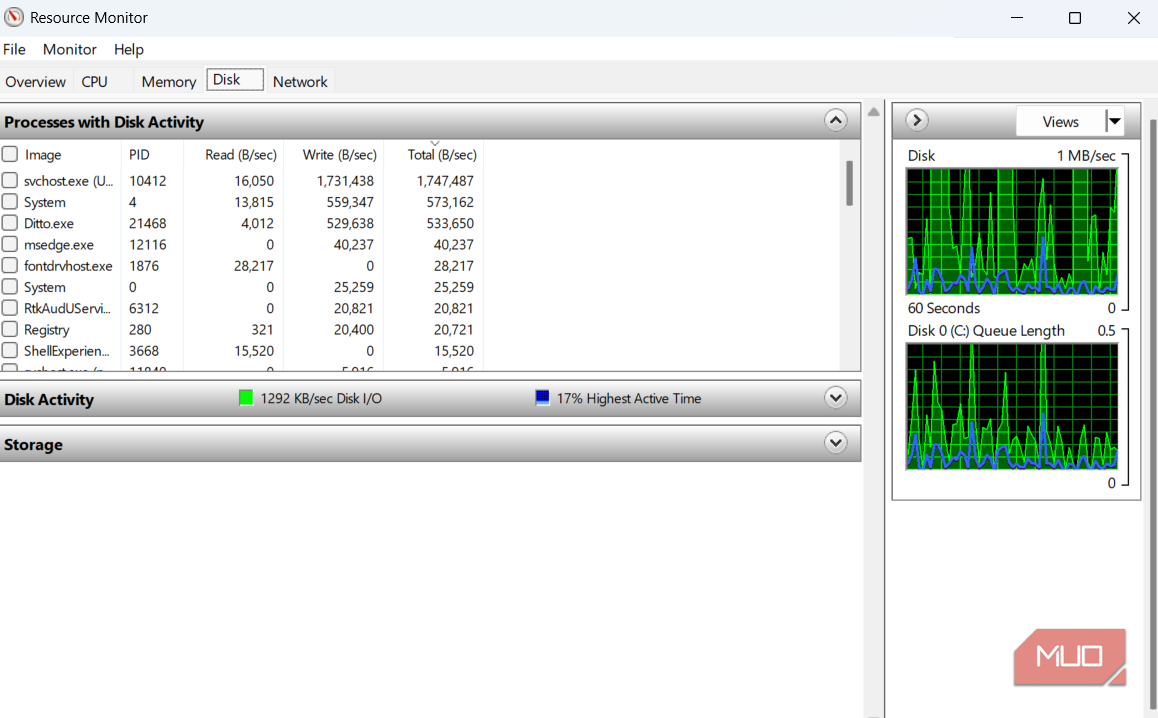Switch to the Memory tab
1158x718 pixels.
pos(168,81)
